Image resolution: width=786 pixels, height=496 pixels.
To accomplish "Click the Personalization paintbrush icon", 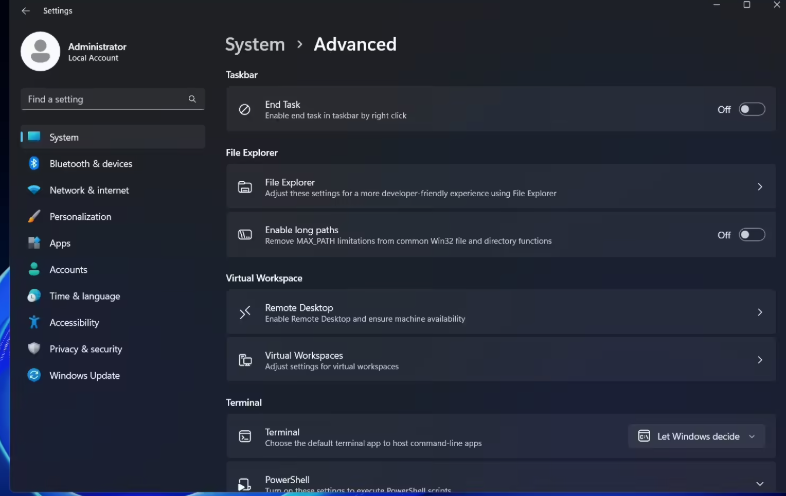I will (x=34, y=217).
